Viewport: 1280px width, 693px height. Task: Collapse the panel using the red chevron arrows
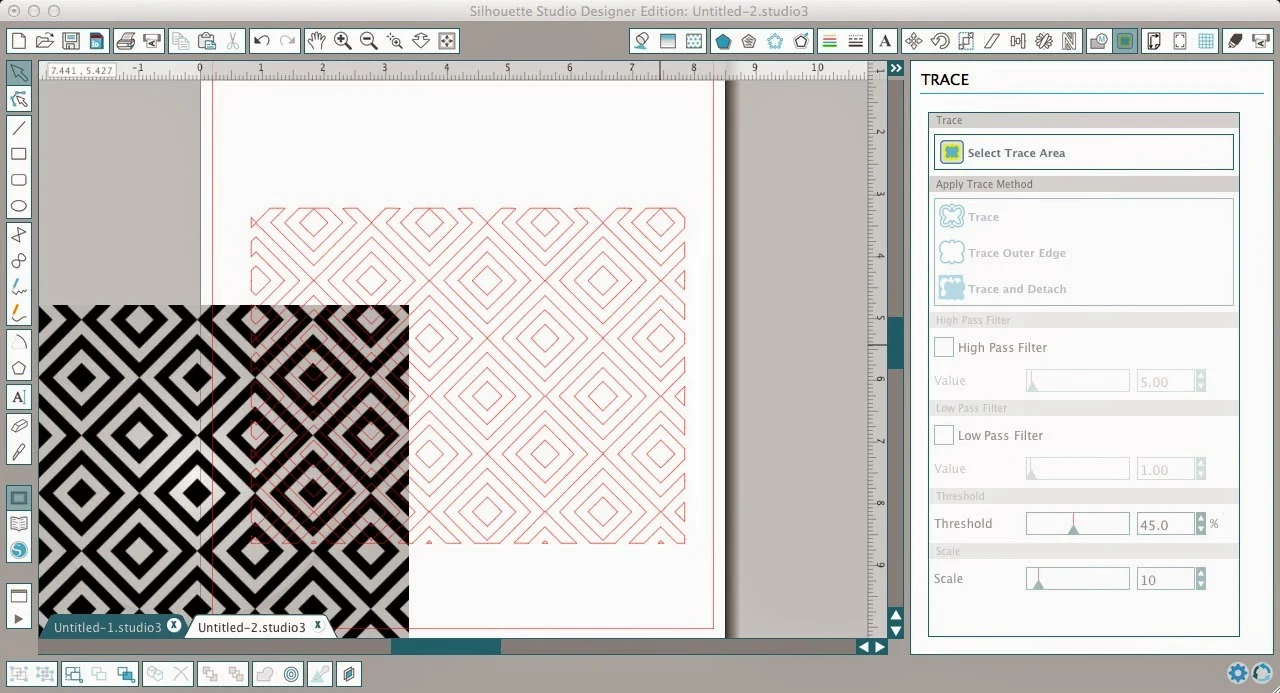tap(895, 68)
